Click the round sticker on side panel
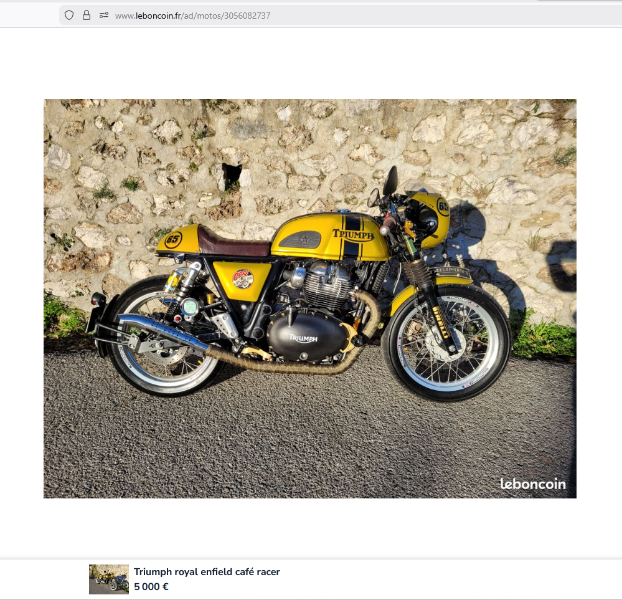622x600 pixels. pos(242,278)
